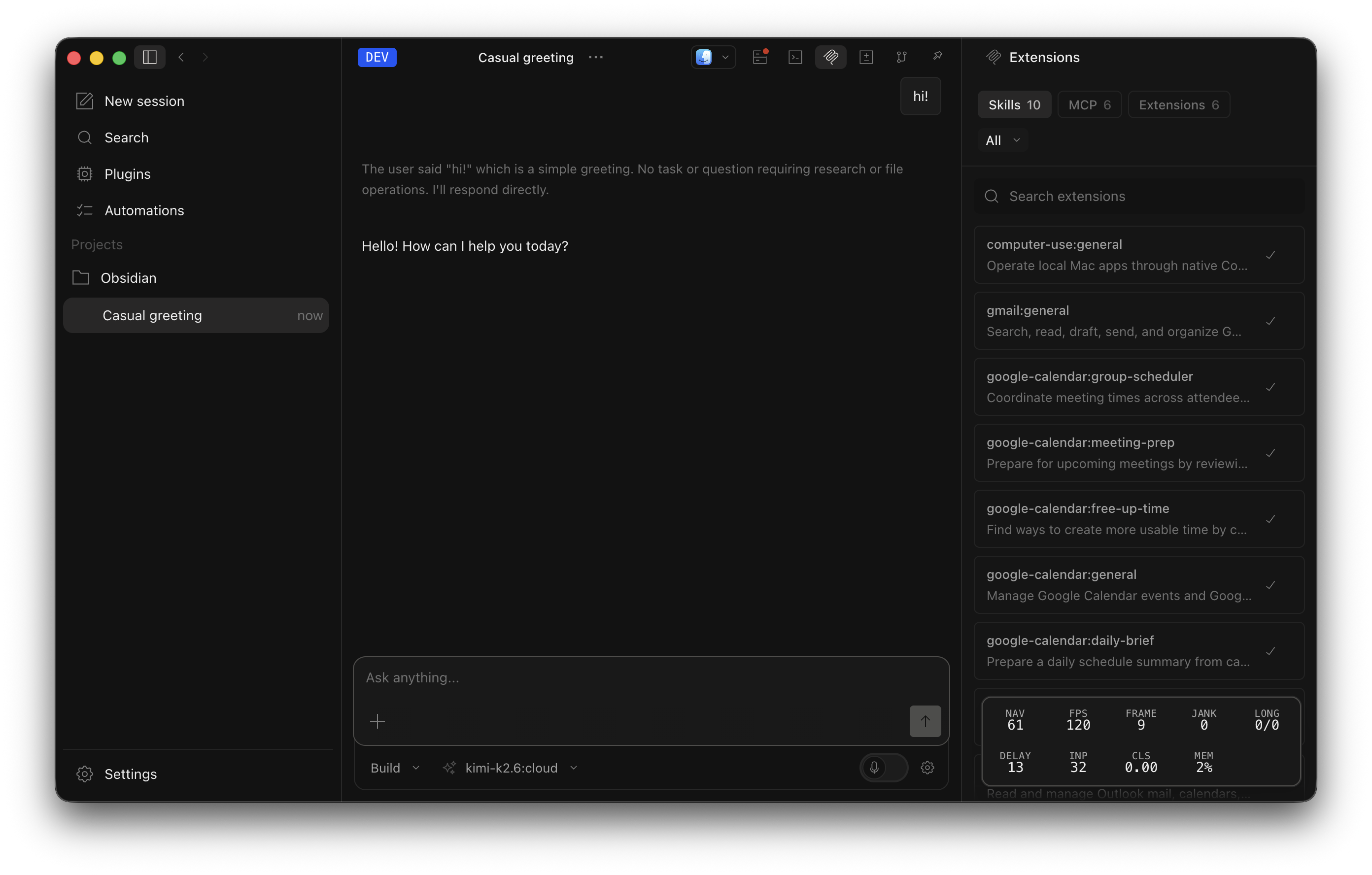1372x875 pixels.
Task: Go forward with the right arrow
Action: pos(205,57)
